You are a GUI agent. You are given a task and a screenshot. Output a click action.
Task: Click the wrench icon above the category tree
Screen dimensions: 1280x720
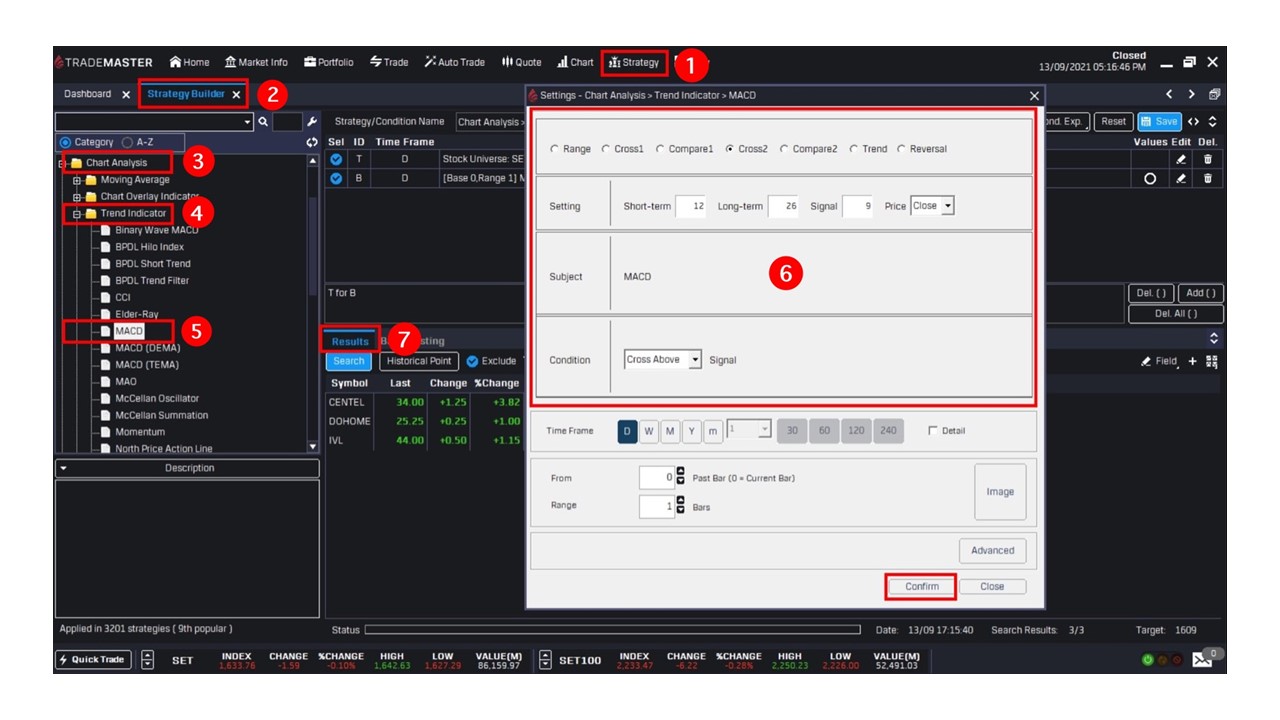tap(311, 122)
